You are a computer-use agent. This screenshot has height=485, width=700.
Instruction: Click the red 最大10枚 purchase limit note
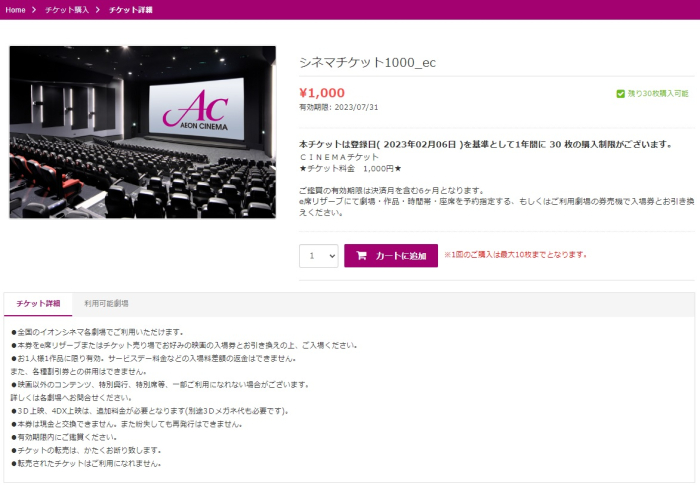tap(522, 255)
